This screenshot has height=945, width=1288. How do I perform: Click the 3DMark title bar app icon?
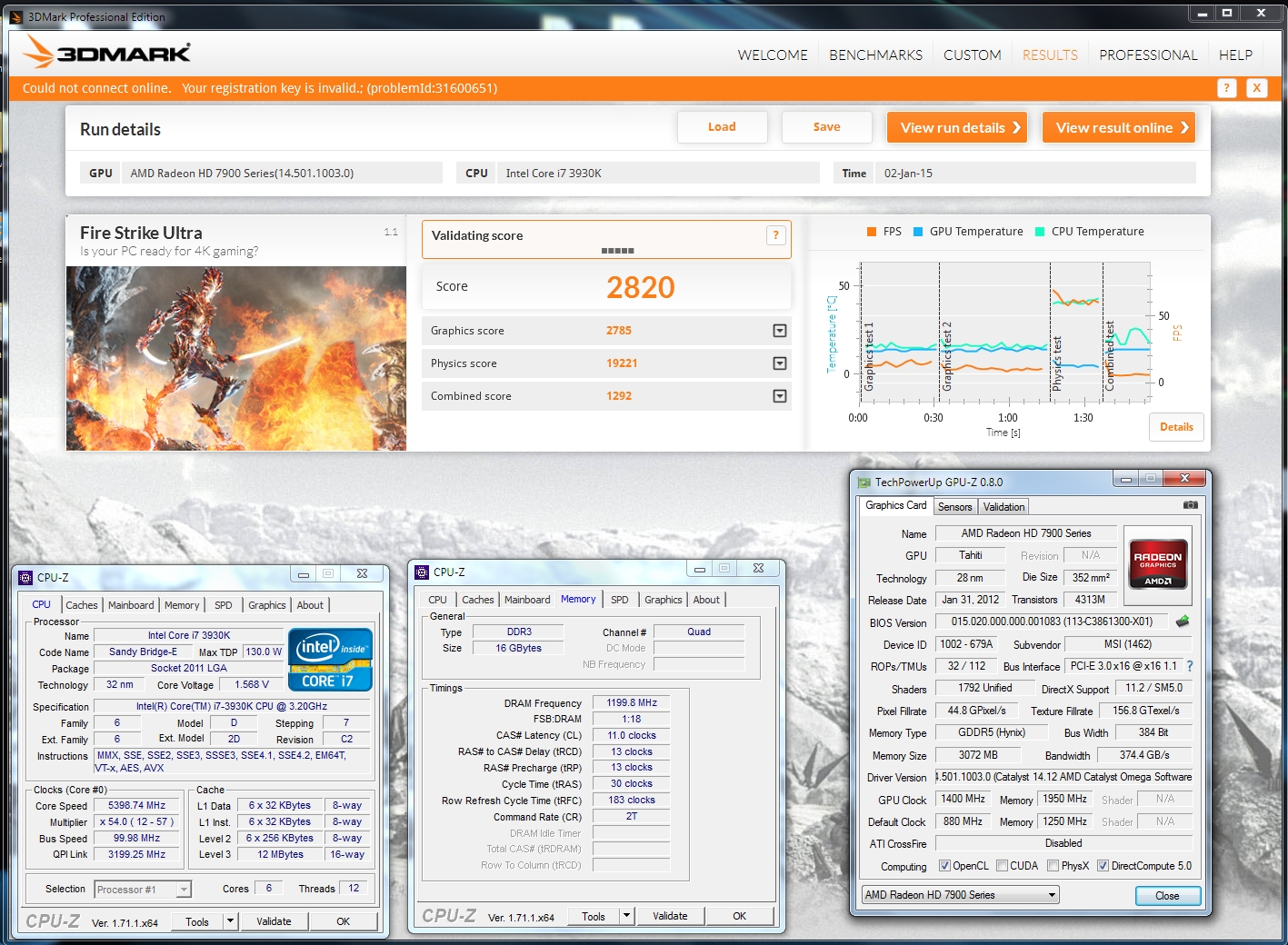[15, 16]
